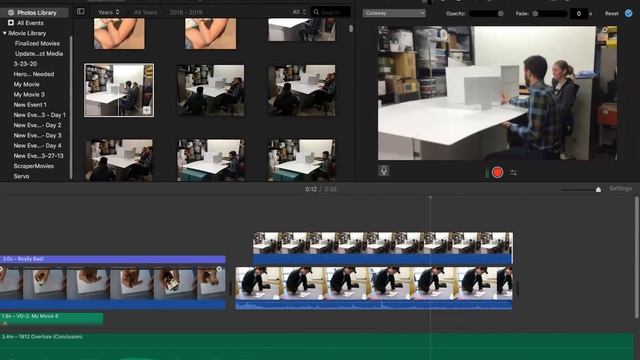
Task: Select New Eve...3-27-13 event
Action: pos(38,156)
